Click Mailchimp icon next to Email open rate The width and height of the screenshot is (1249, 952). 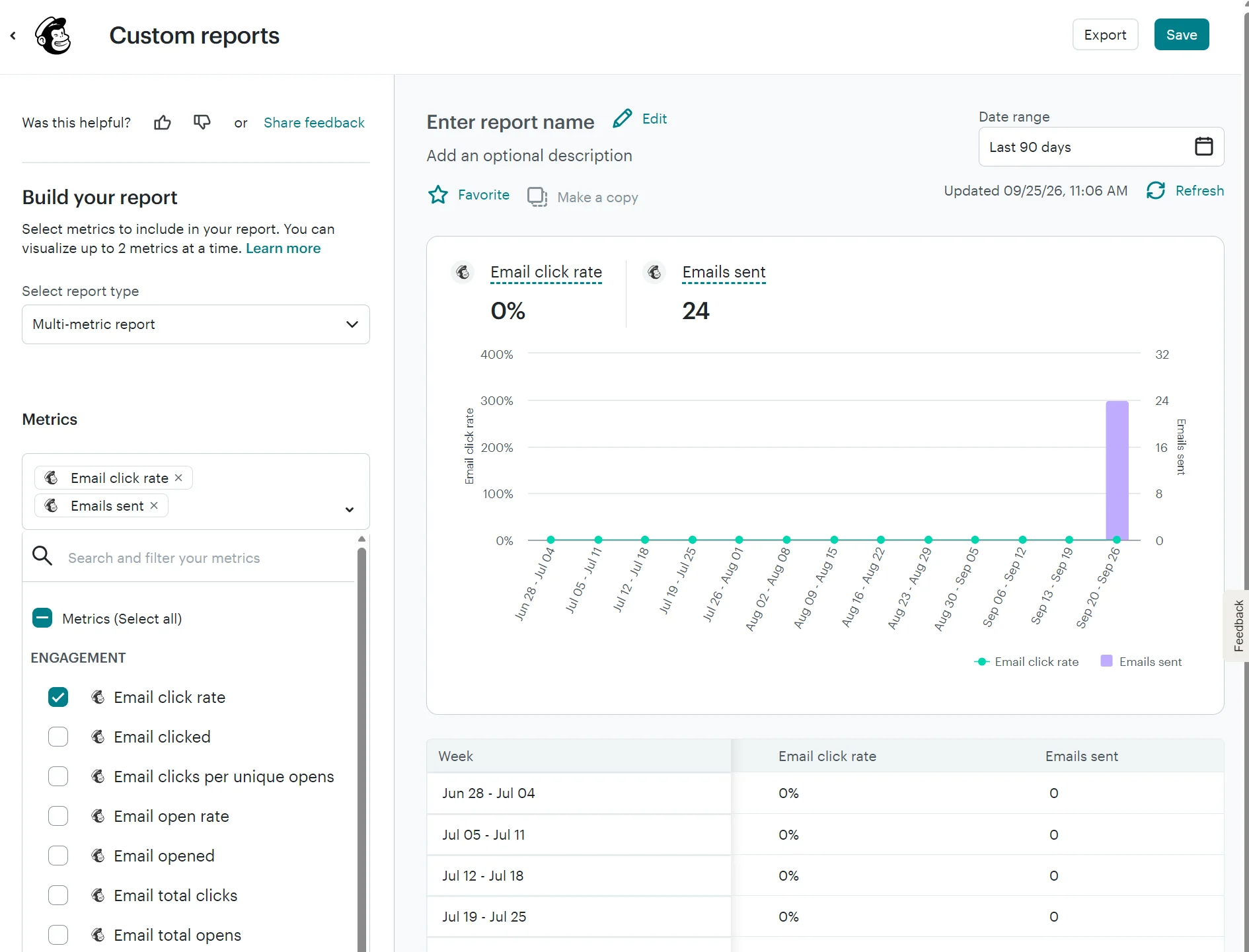pos(98,816)
